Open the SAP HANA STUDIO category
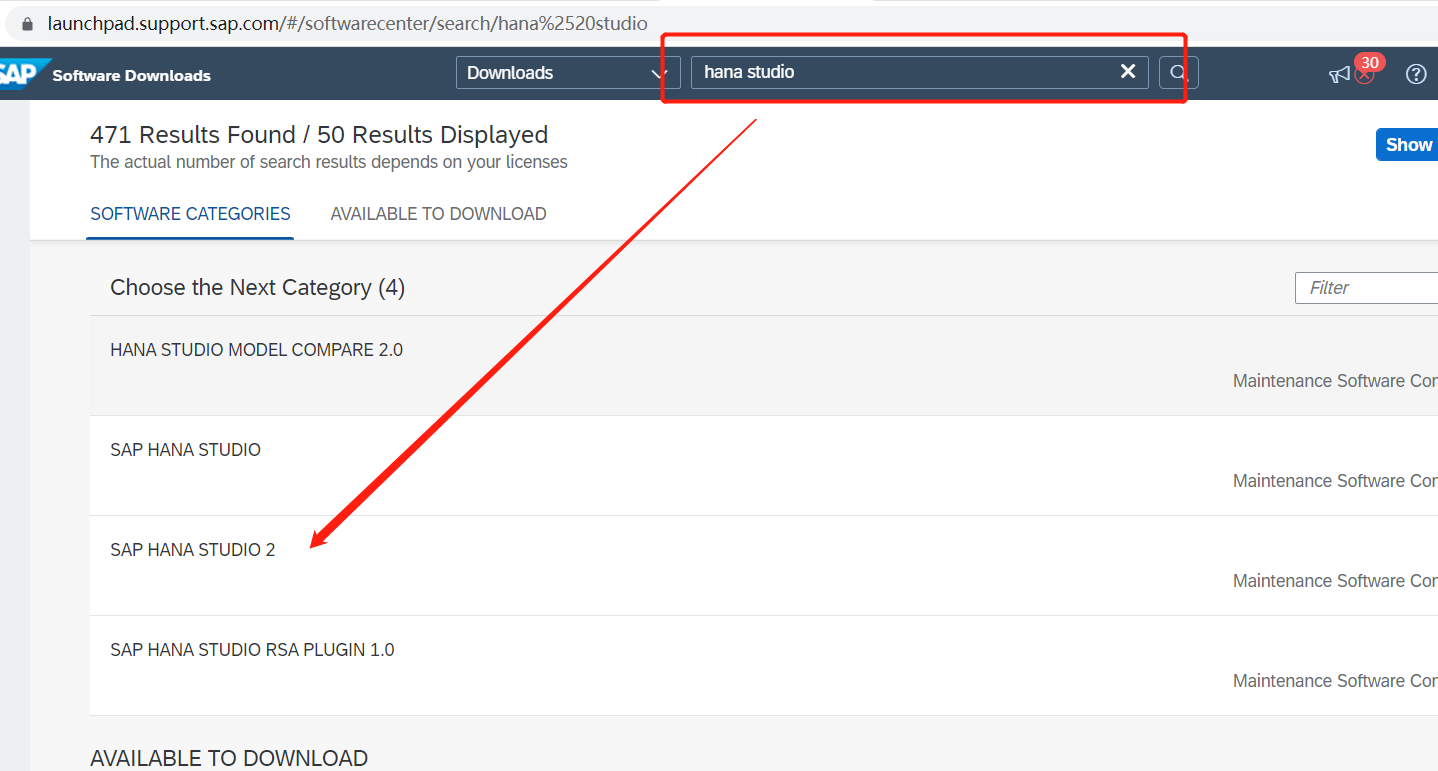 185,450
